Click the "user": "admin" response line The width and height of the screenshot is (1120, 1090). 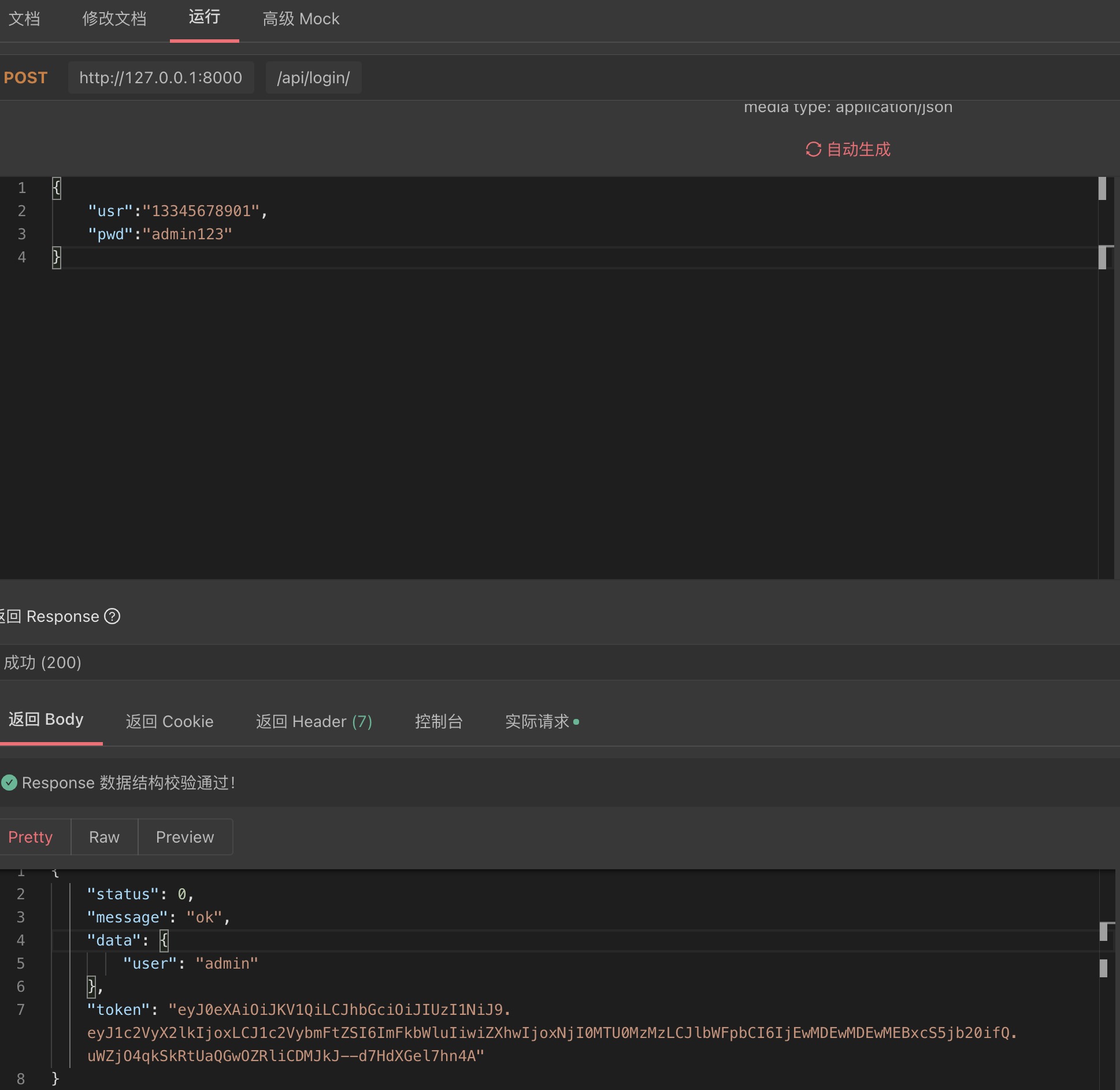(x=191, y=963)
